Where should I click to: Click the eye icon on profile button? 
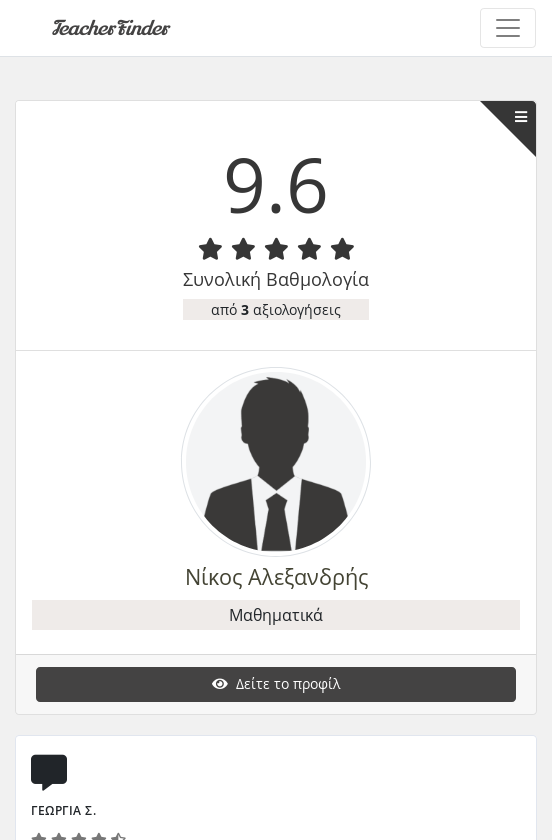click(220, 684)
